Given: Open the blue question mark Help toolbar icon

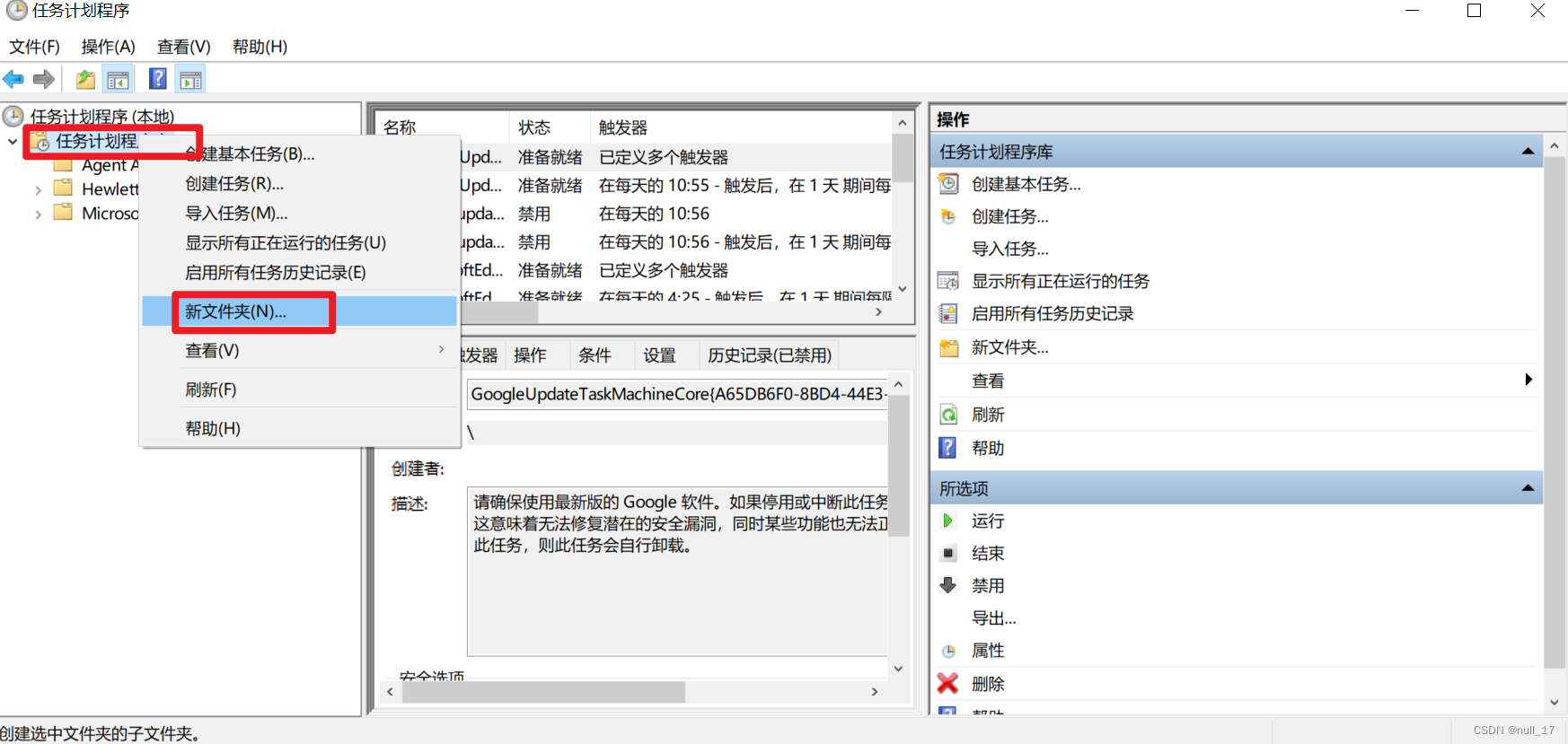Looking at the screenshot, I should coord(158,79).
